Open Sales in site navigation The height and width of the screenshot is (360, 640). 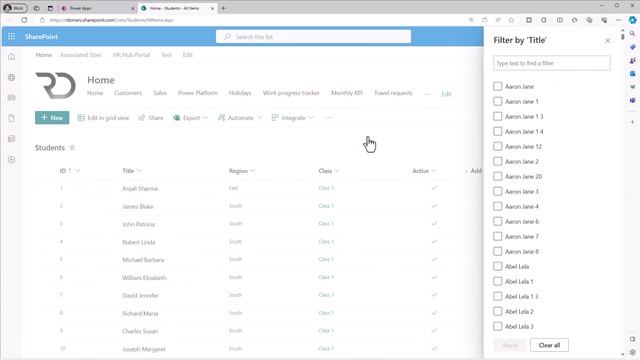[x=160, y=93]
